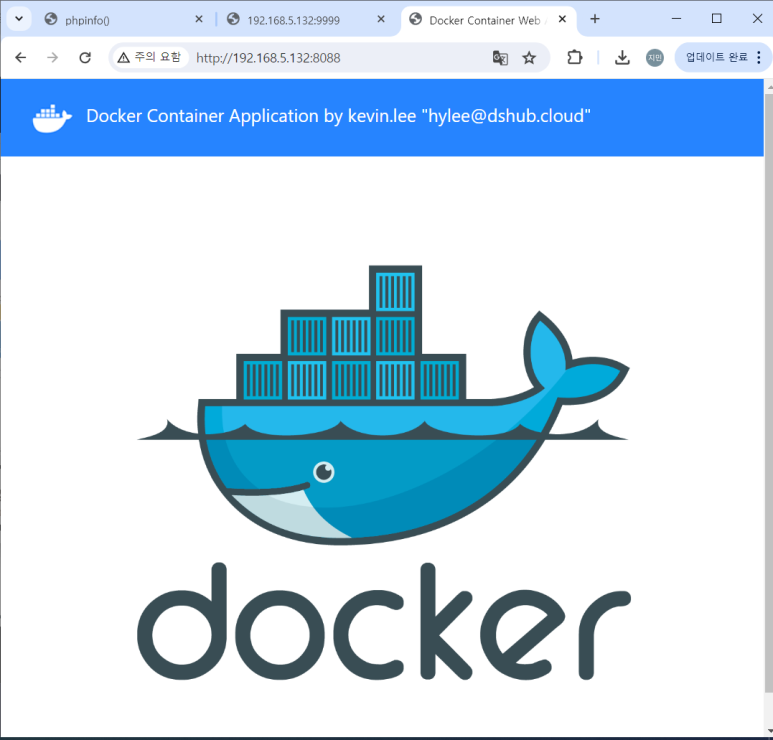The image size is (773, 740).
Task: Close the 192.168.5.132:9999 tab
Action: click(x=381, y=19)
